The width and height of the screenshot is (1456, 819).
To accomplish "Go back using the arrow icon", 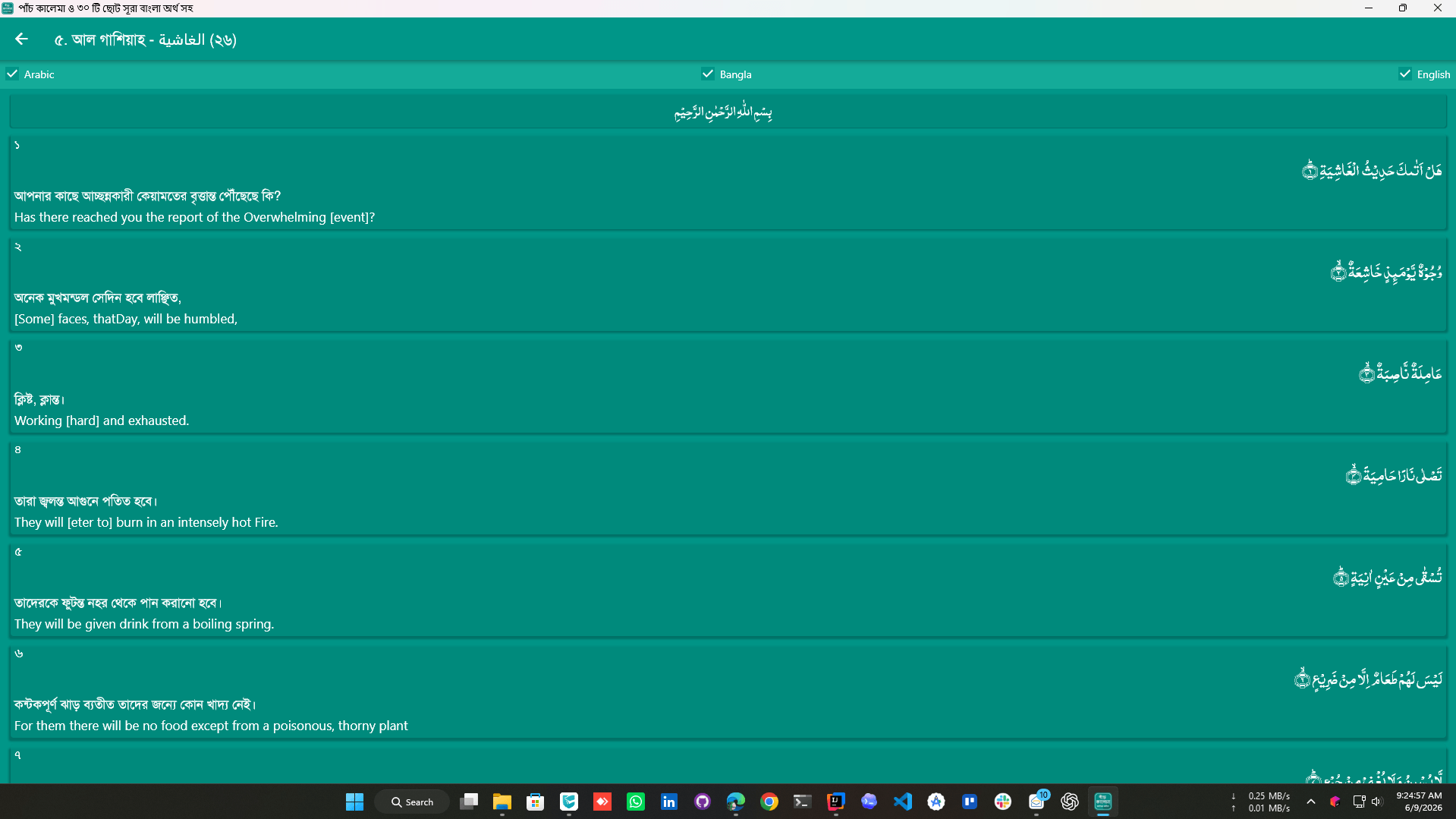I will coord(21,39).
